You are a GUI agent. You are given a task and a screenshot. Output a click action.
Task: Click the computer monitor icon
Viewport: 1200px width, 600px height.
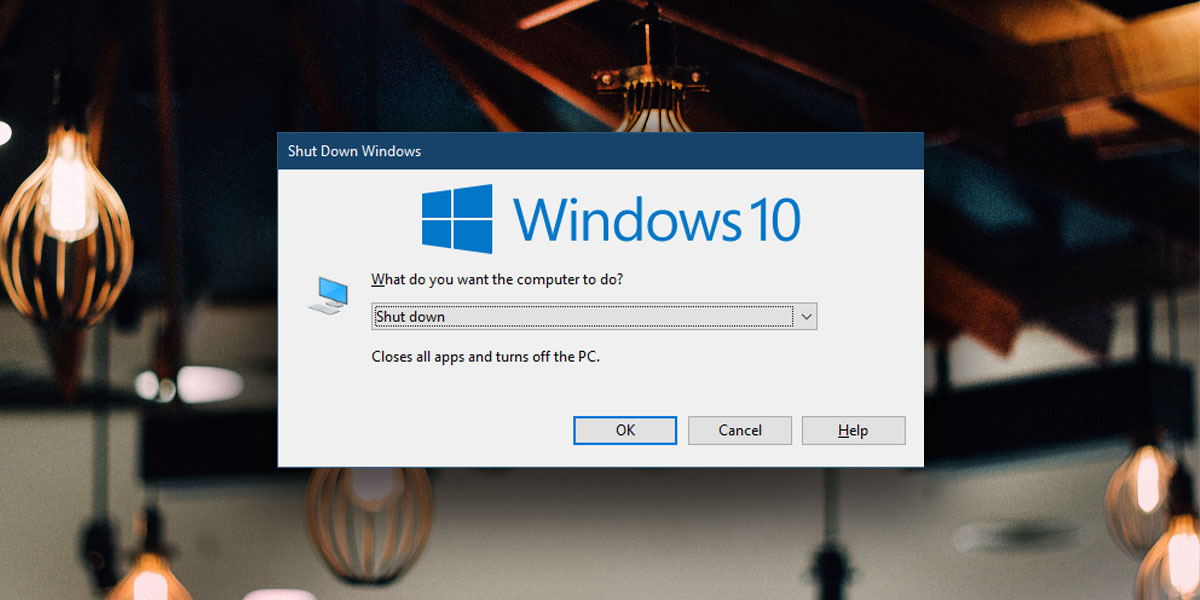click(x=329, y=295)
